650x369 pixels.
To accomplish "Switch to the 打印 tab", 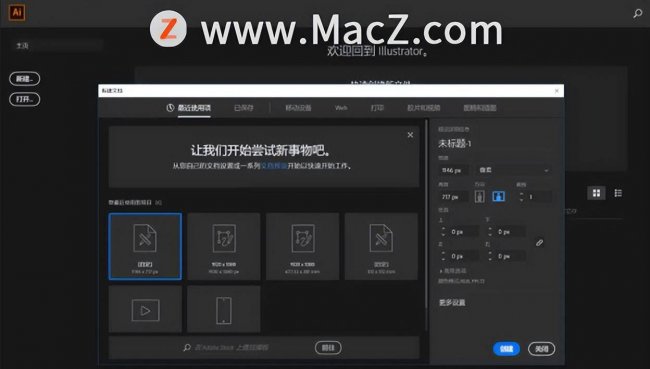I will (377, 108).
